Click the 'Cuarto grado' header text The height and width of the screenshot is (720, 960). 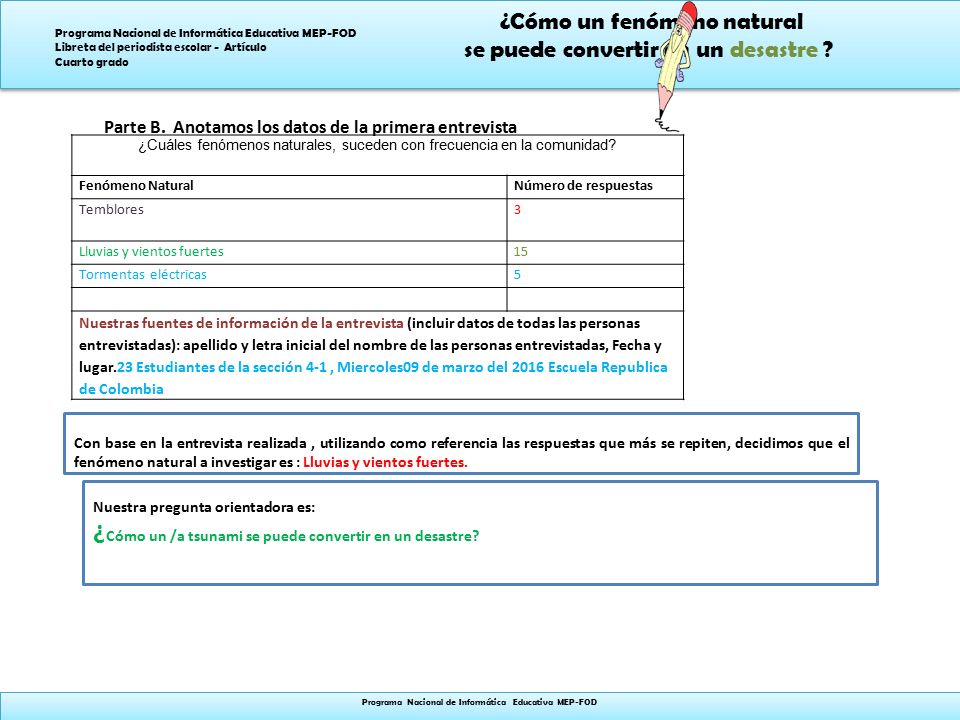pyautogui.click(x=92, y=62)
